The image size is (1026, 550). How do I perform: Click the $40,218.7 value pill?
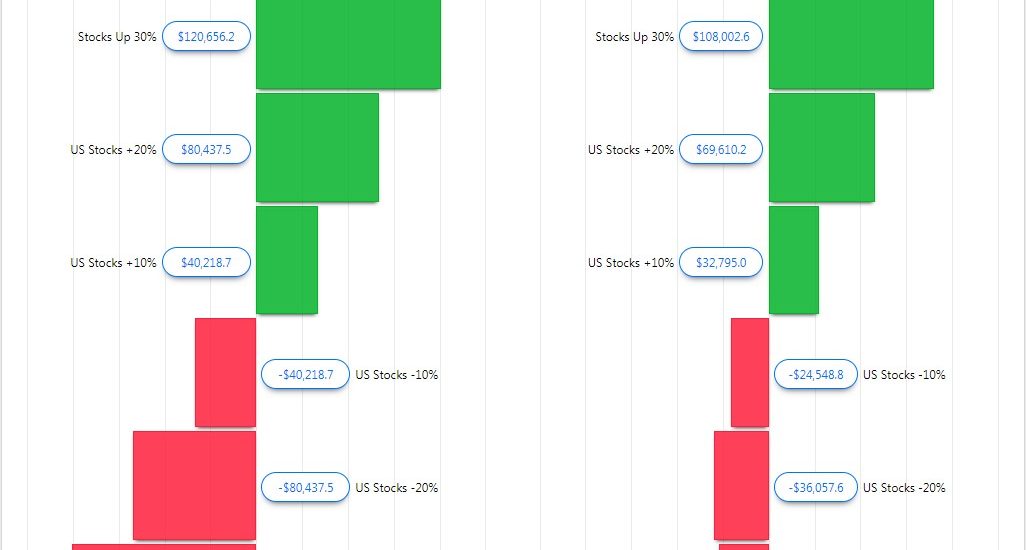click(206, 263)
